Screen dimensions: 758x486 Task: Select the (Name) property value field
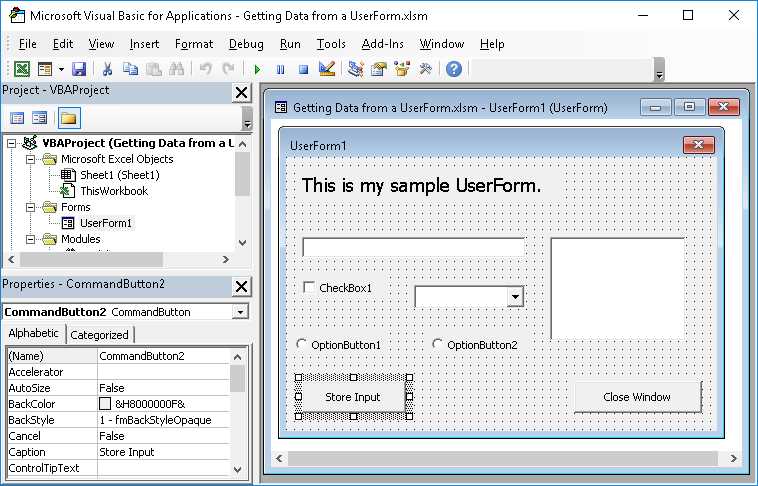tap(163, 356)
